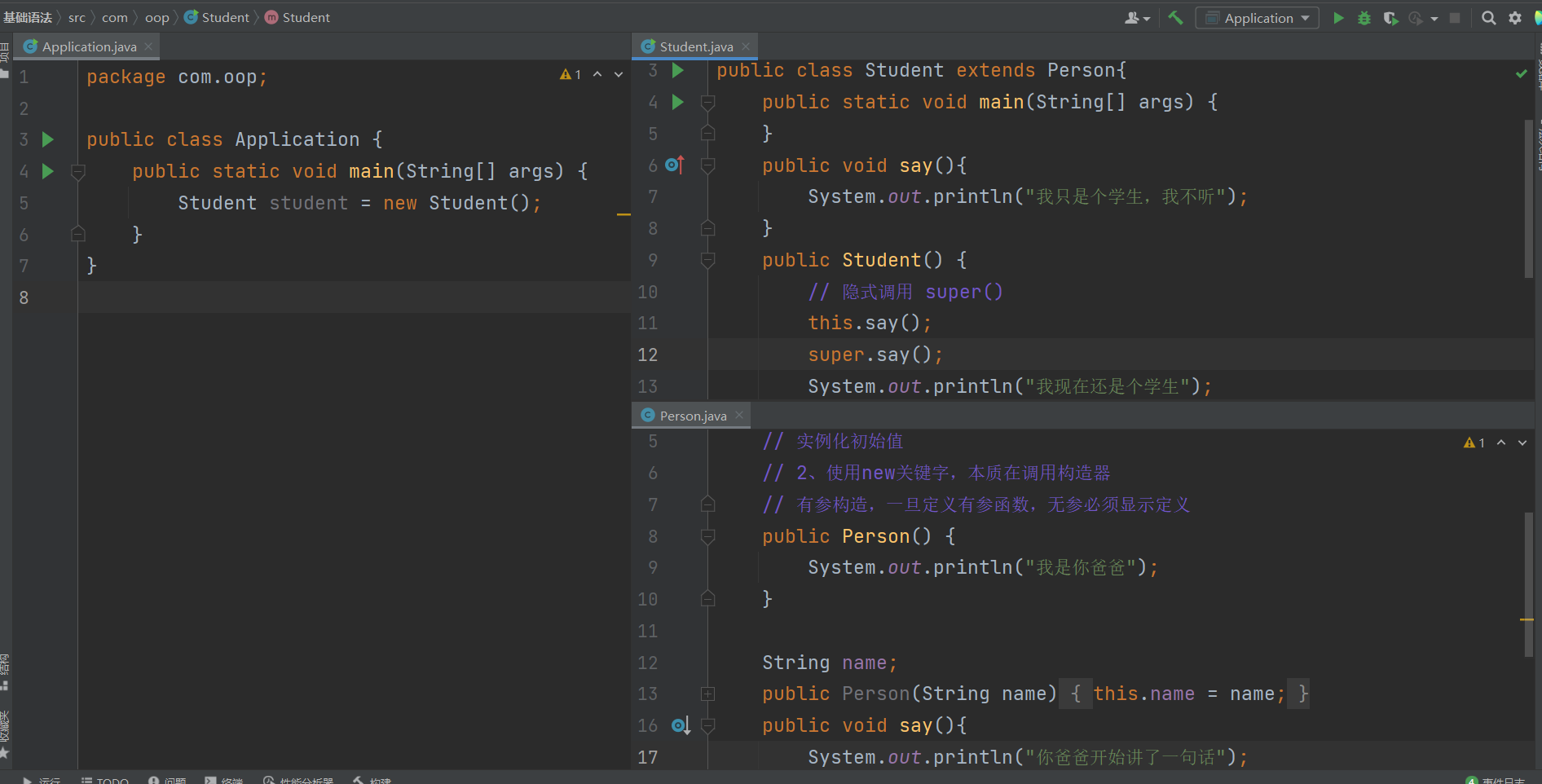Click 'package com.oop;' line in Application.java
Viewport: 1542px width, 784px height.
click(x=177, y=77)
